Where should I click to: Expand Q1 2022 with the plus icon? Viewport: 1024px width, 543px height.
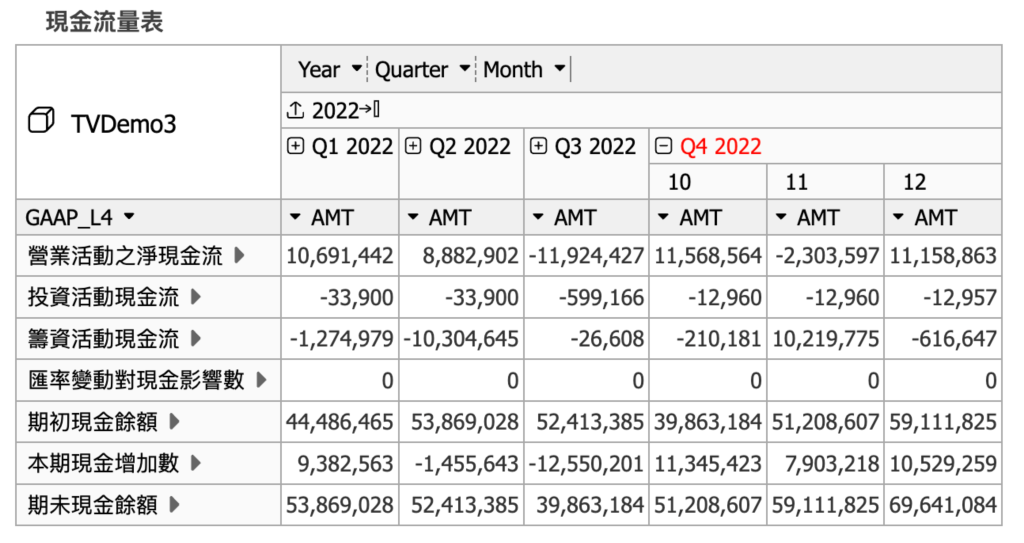tap(295, 146)
